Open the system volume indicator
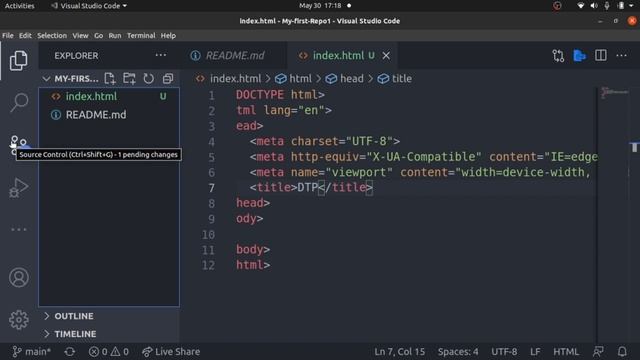The width and height of the screenshot is (640, 360). pyautogui.click(x=593, y=6)
